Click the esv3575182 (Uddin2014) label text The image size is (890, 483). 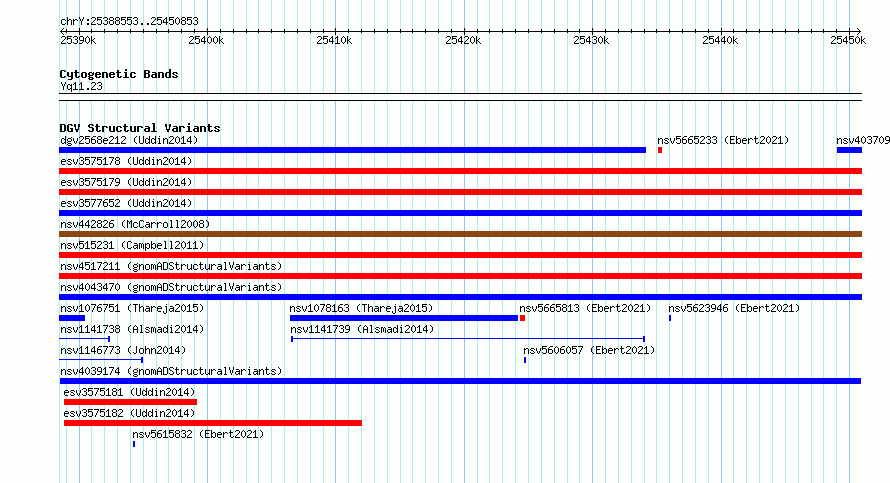[x=129, y=413]
